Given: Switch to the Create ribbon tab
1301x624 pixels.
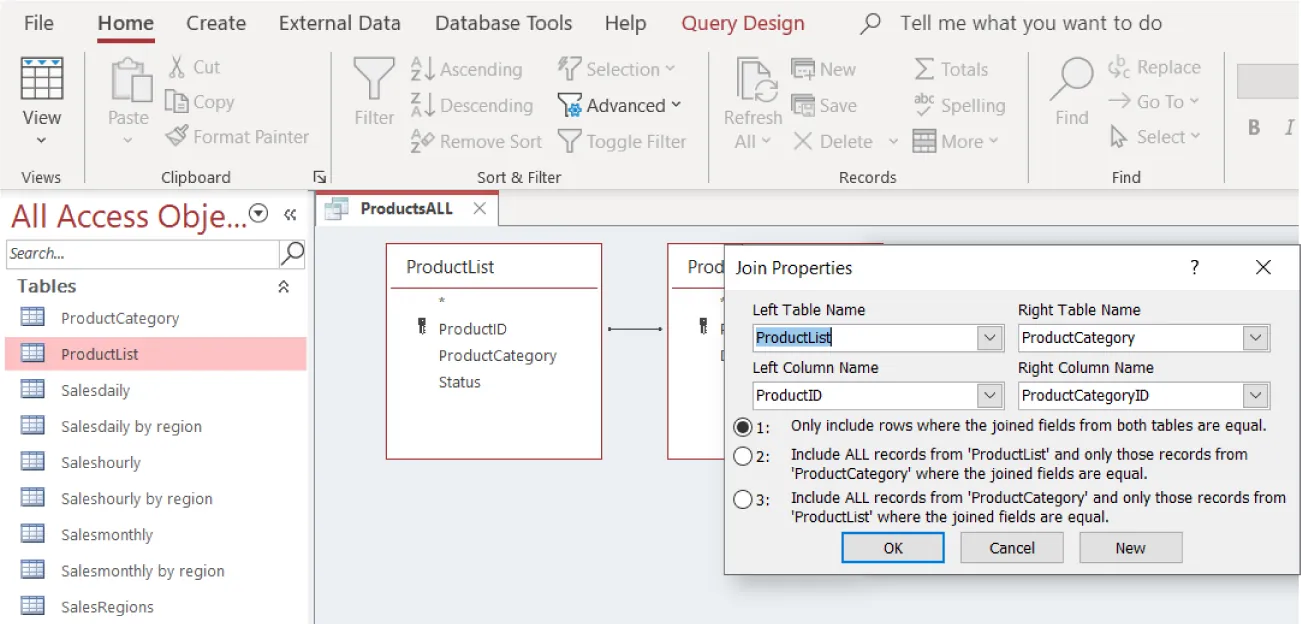Looking at the screenshot, I should click(215, 22).
